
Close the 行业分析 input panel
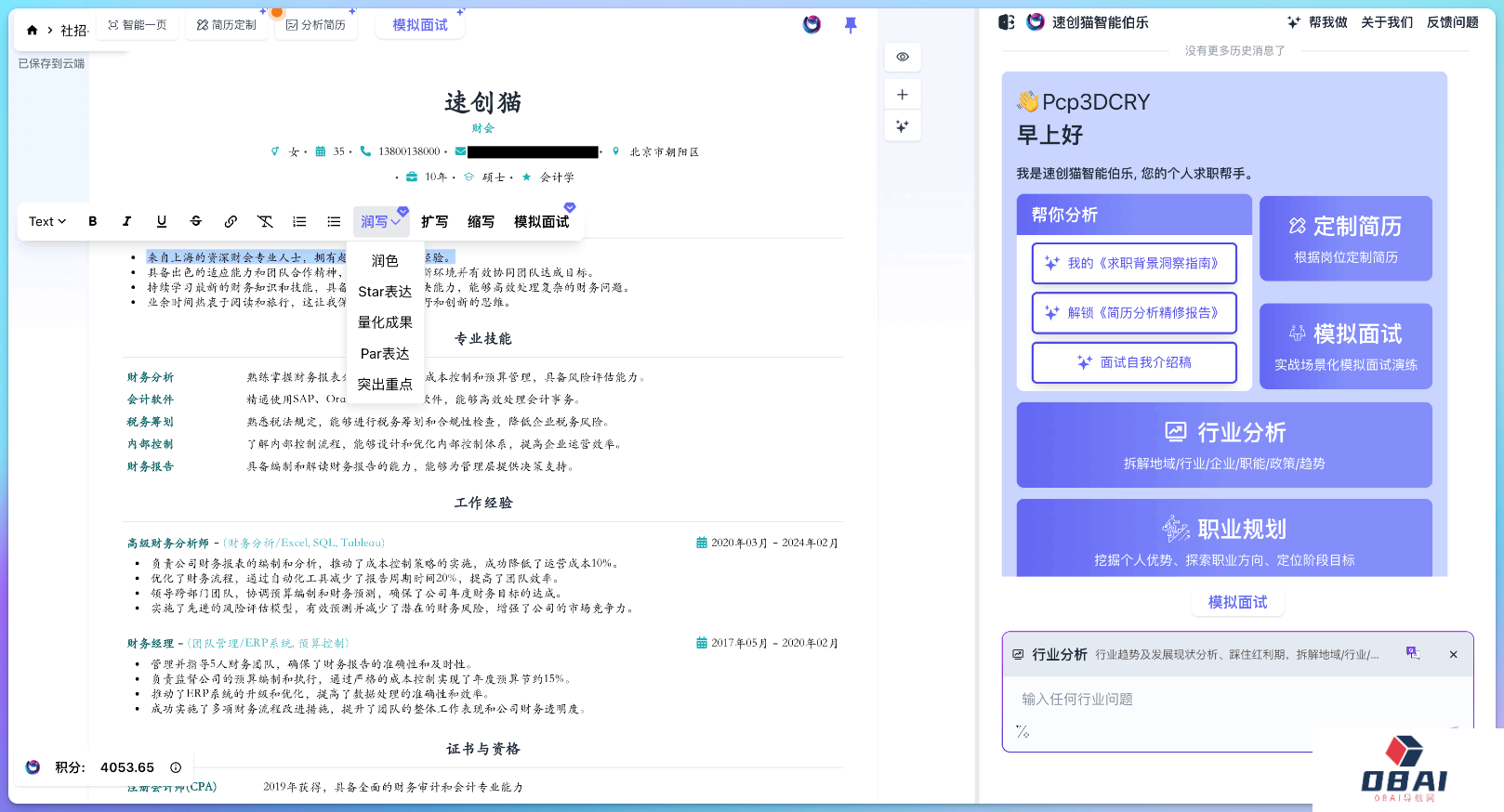[x=1453, y=655]
